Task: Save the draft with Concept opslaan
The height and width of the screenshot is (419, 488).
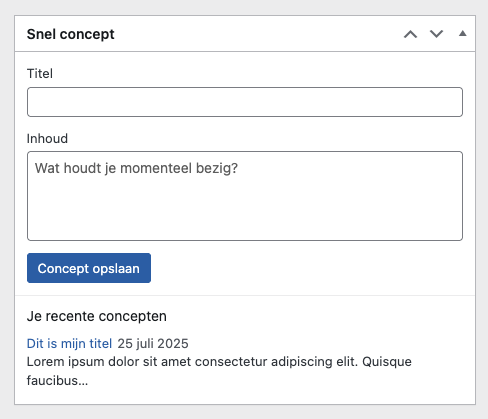Action: [x=89, y=268]
